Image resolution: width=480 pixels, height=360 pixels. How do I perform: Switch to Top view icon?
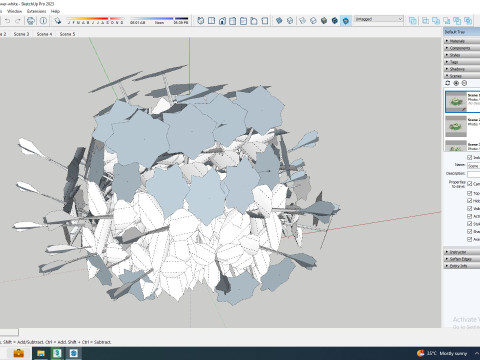click(x=211, y=21)
